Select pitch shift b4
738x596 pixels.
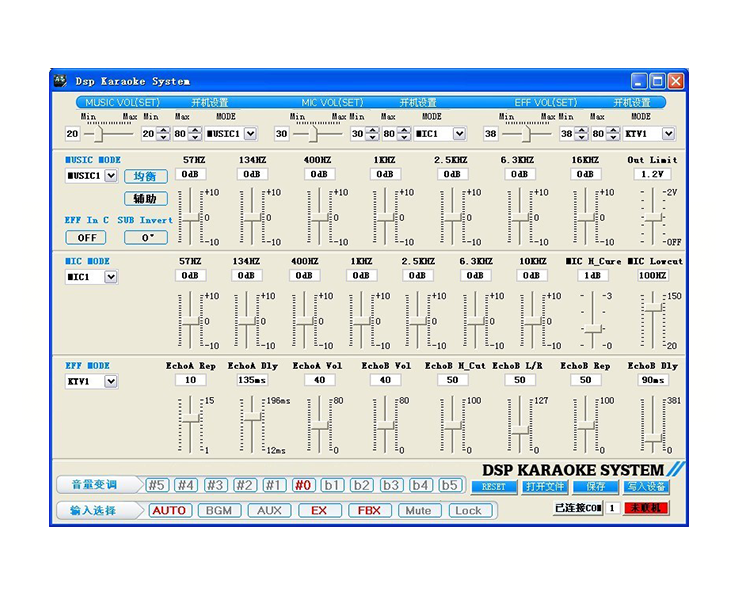click(x=420, y=485)
